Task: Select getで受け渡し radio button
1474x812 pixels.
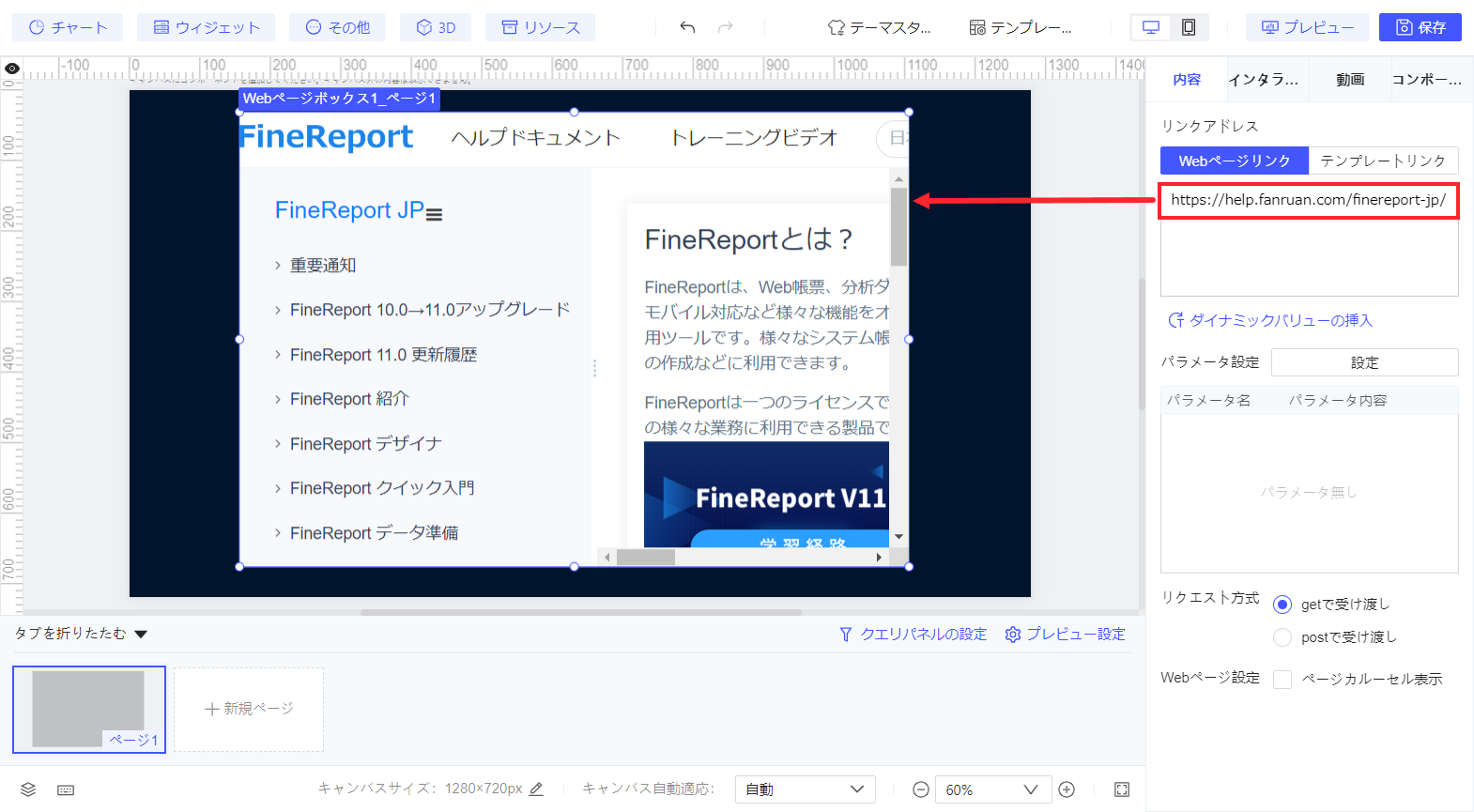Action: pyautogui.click(x=1282, y=605)
